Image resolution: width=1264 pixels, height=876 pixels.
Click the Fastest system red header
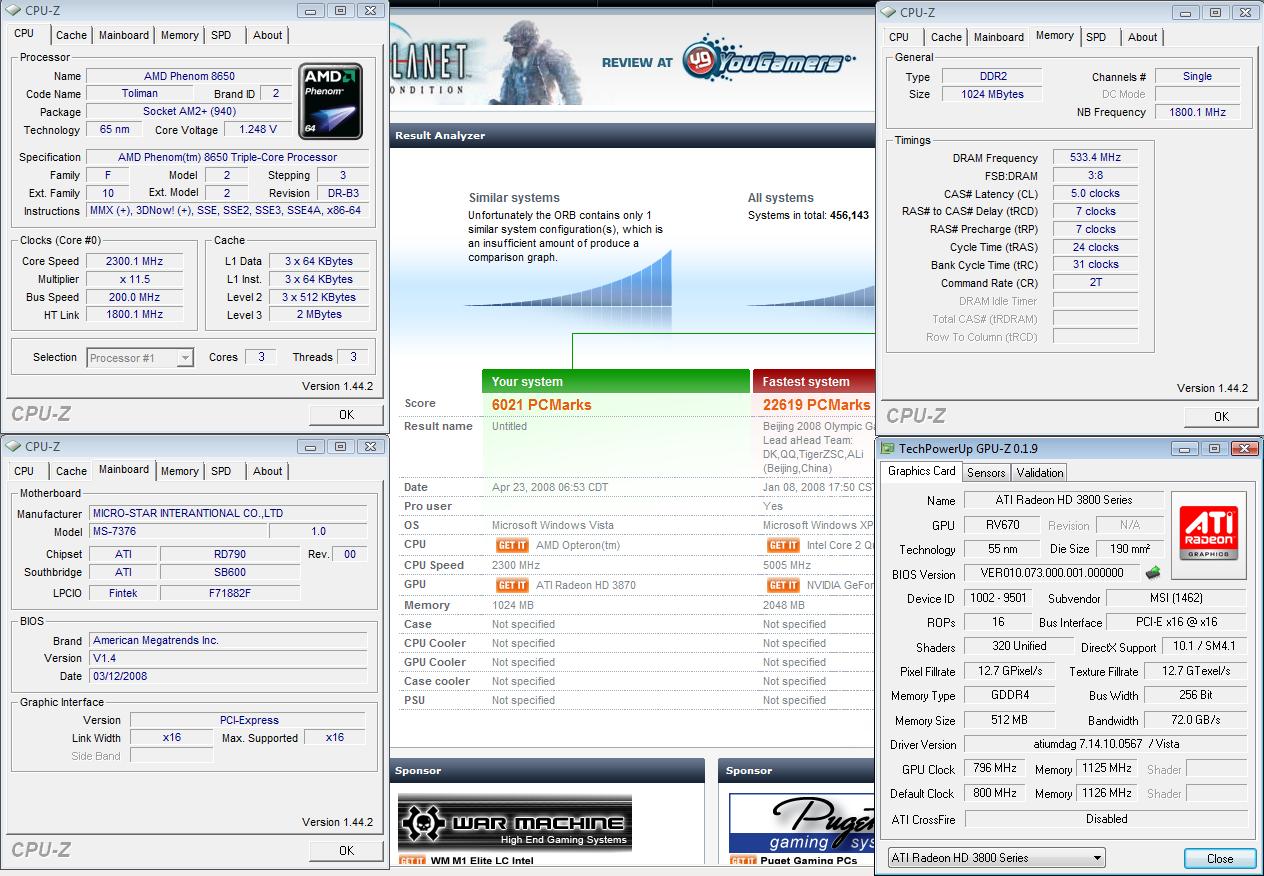814,381
